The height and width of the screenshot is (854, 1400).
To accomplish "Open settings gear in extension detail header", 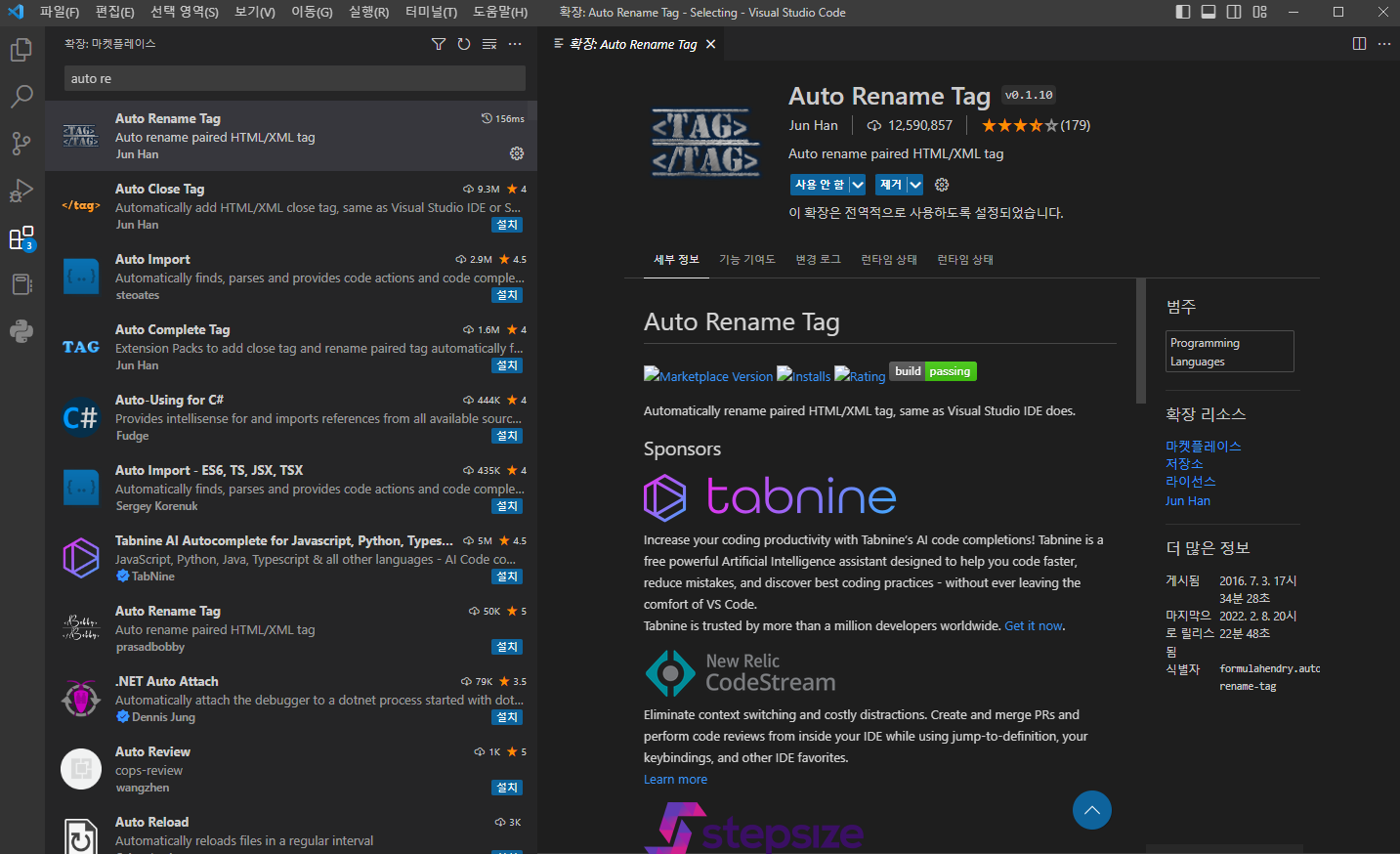I will [942, 185].
